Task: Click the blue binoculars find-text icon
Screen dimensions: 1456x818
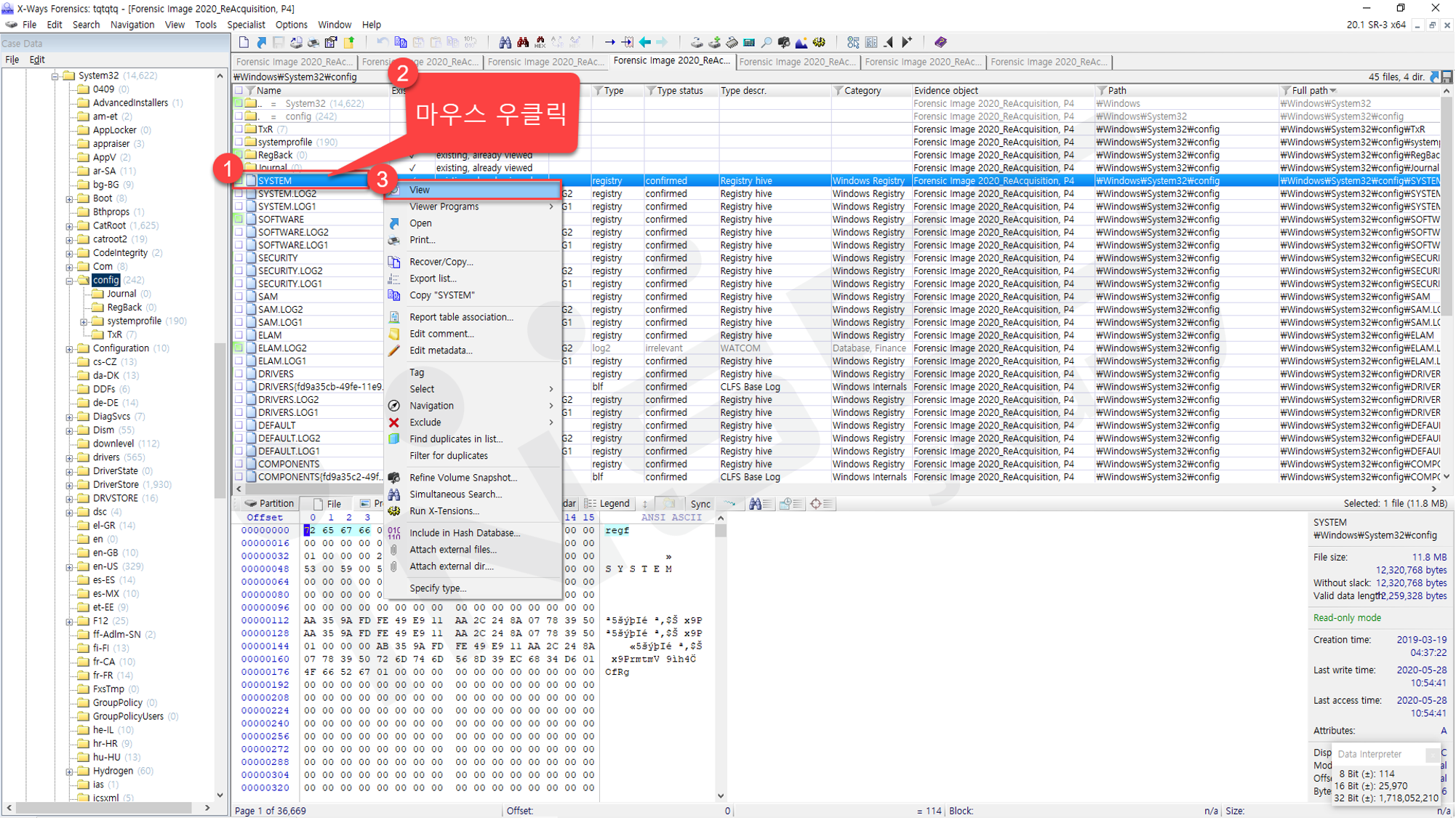Action: (505, 42)
